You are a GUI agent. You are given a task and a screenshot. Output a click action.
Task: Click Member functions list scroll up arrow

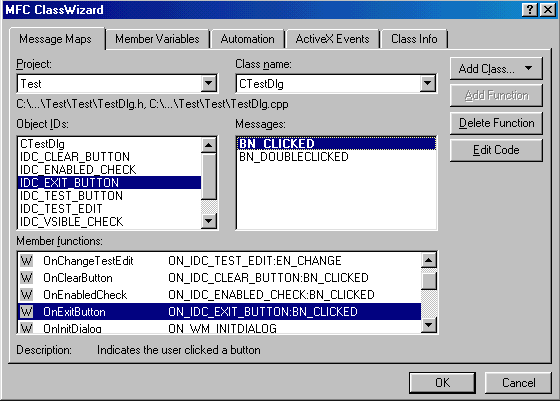429,260
